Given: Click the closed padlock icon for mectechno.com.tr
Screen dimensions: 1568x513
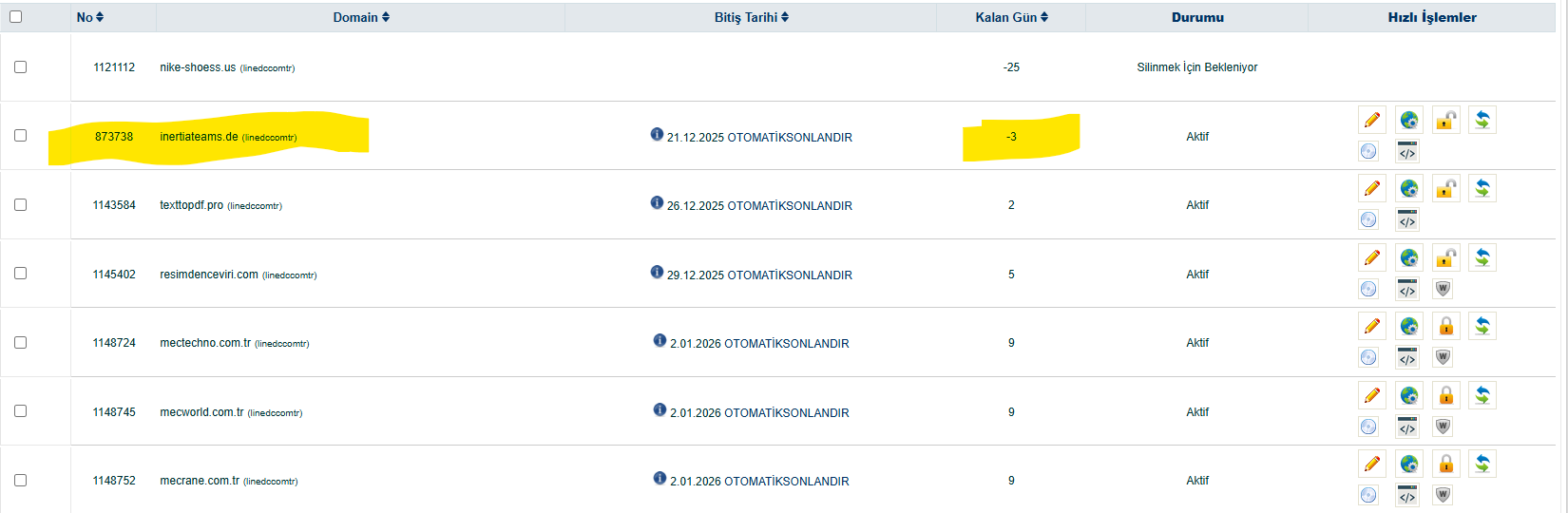Looking at the screenshot, I should [1445, 326].
